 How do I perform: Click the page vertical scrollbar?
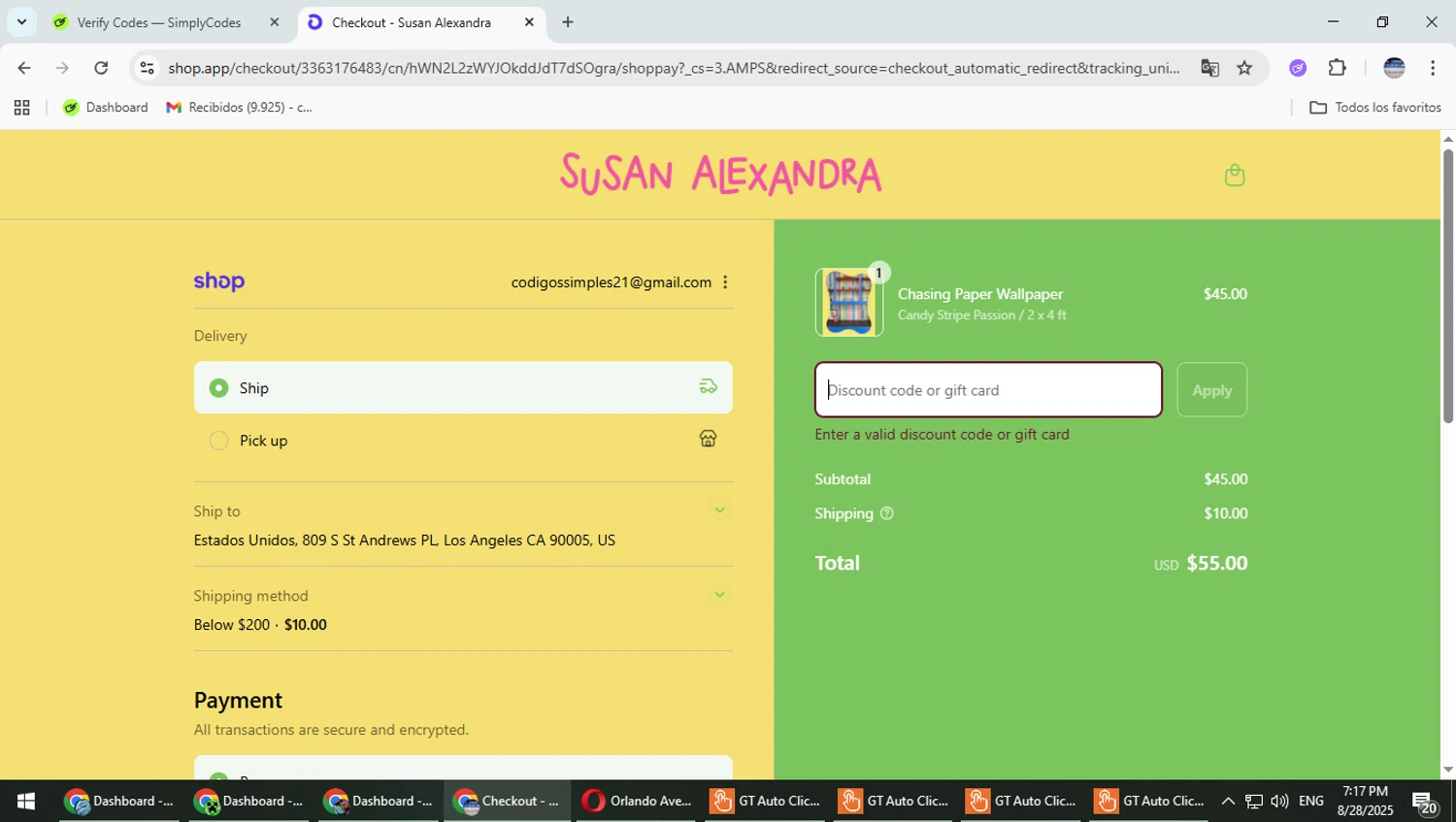[1447, 286]
